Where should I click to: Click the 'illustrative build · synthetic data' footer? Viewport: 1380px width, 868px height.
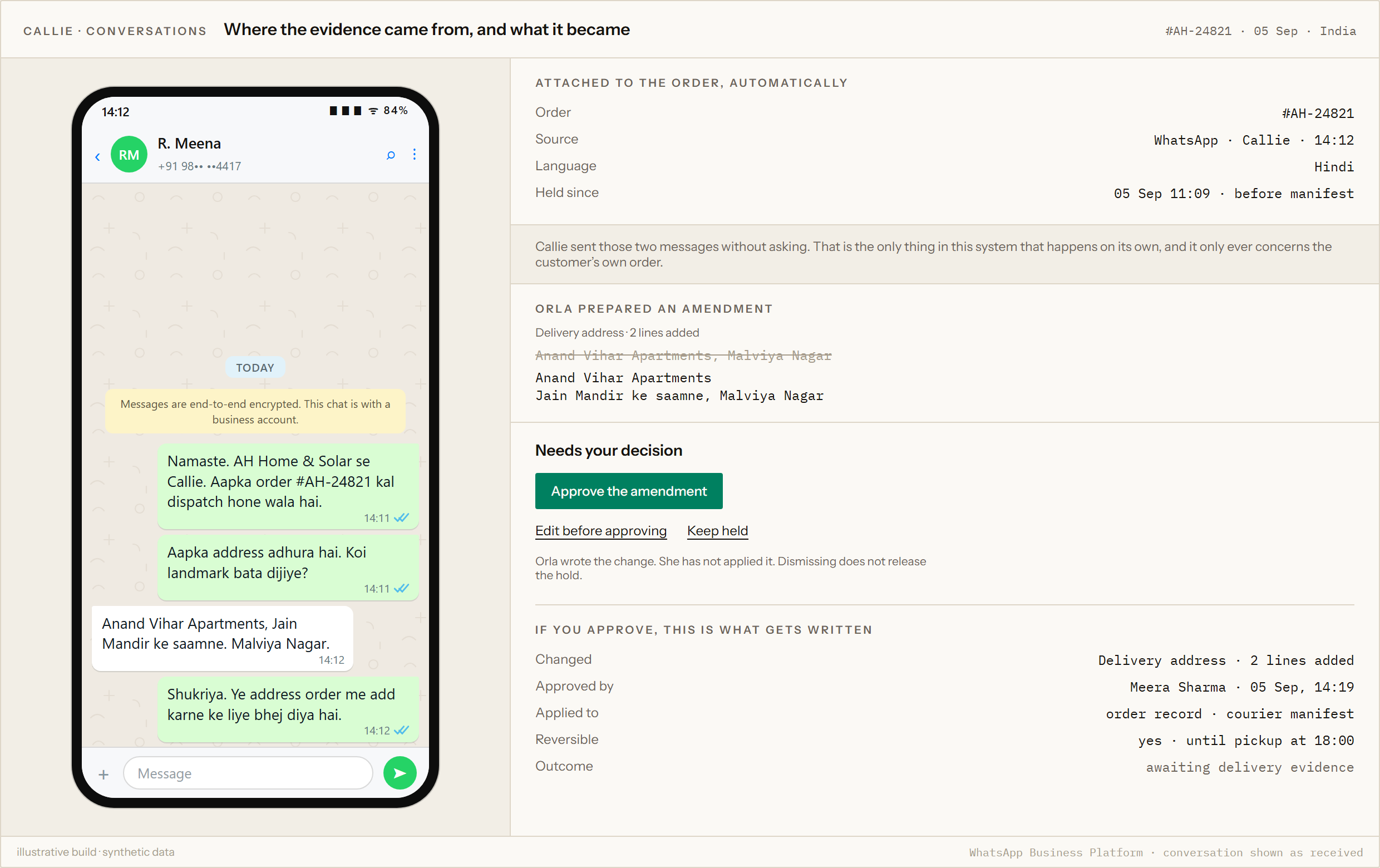pyautogui.click(x=96, y=852)
